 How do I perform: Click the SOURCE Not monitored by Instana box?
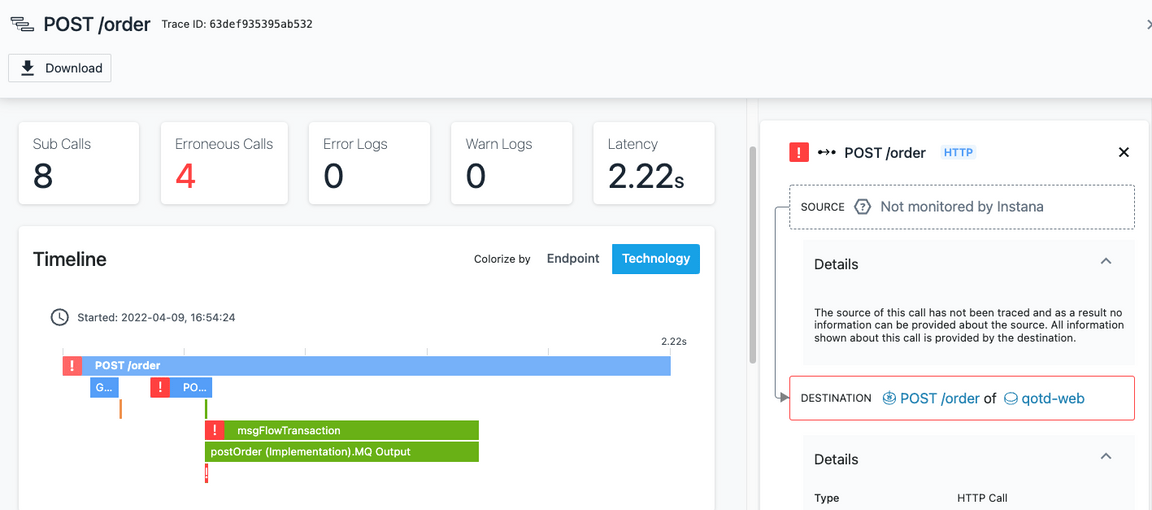pyautogui.click(x=962, y=206)
